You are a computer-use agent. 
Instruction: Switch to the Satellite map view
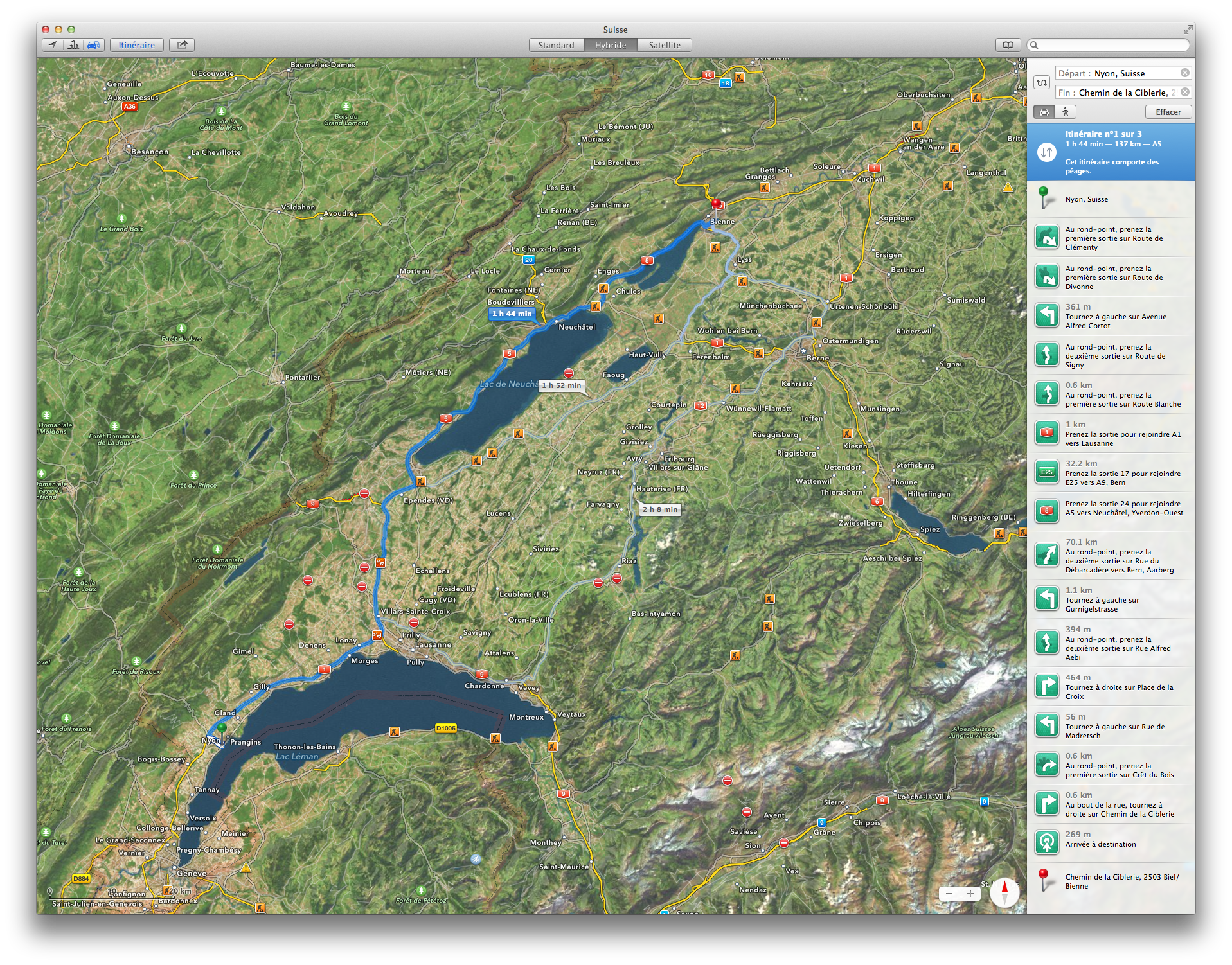coord(664,45)
